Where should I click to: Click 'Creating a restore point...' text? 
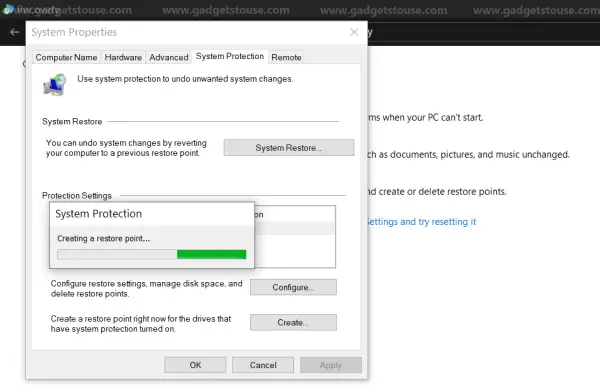point(103,238)
